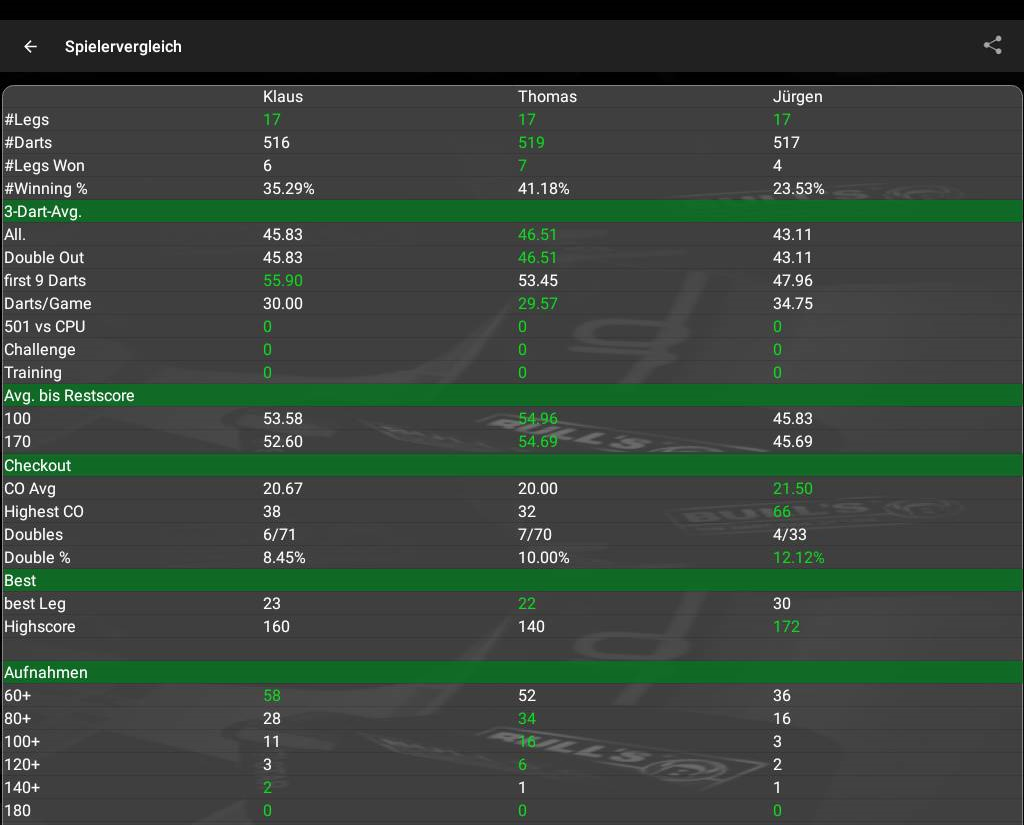The width and height of the screenshot is (1024, 825).
Task: Select the Jürgen player column header
Action: 798,97
